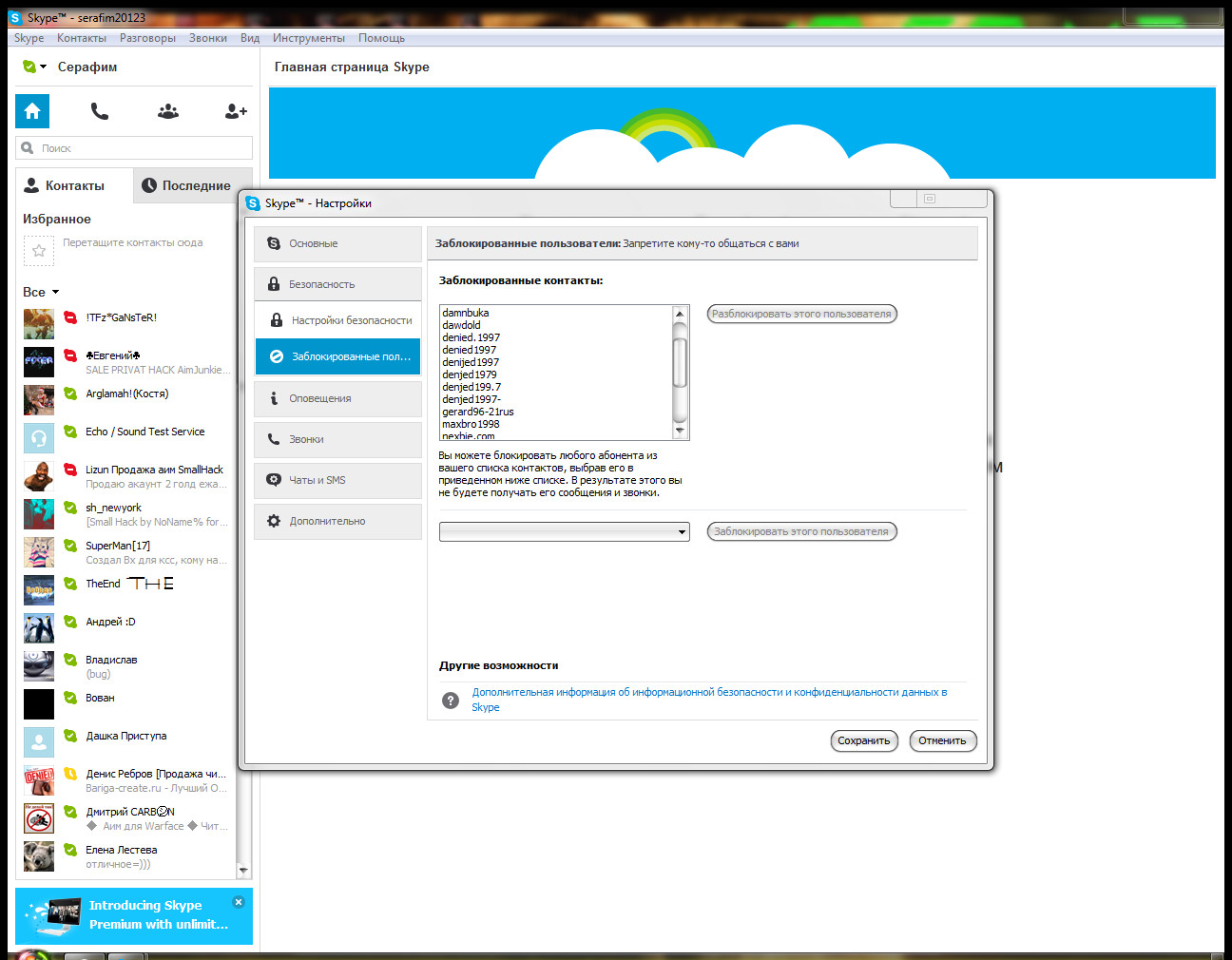
Task: Select gerard96-21rus in blocked list
Action: pyautogui.click(x=478, y=412)
